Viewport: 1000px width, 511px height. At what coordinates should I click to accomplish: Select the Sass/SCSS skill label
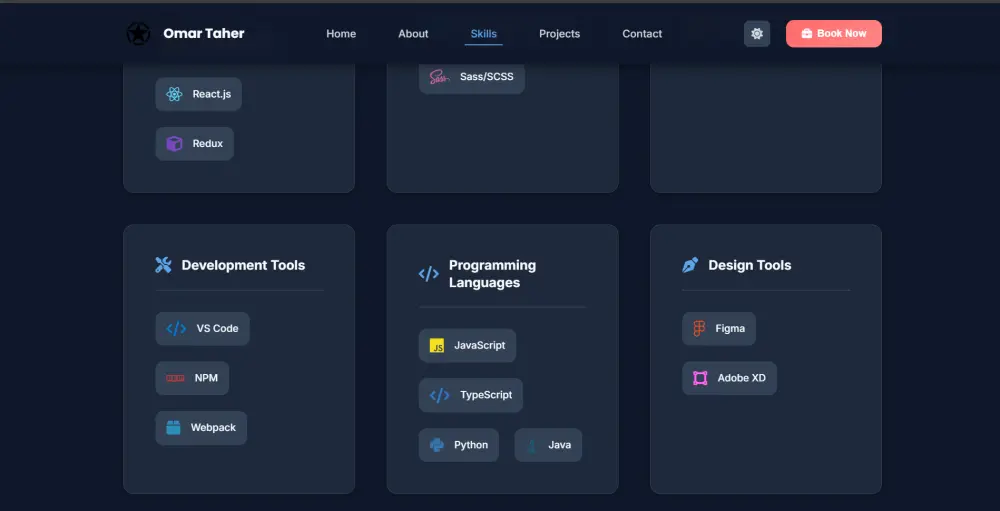(487, 77)
